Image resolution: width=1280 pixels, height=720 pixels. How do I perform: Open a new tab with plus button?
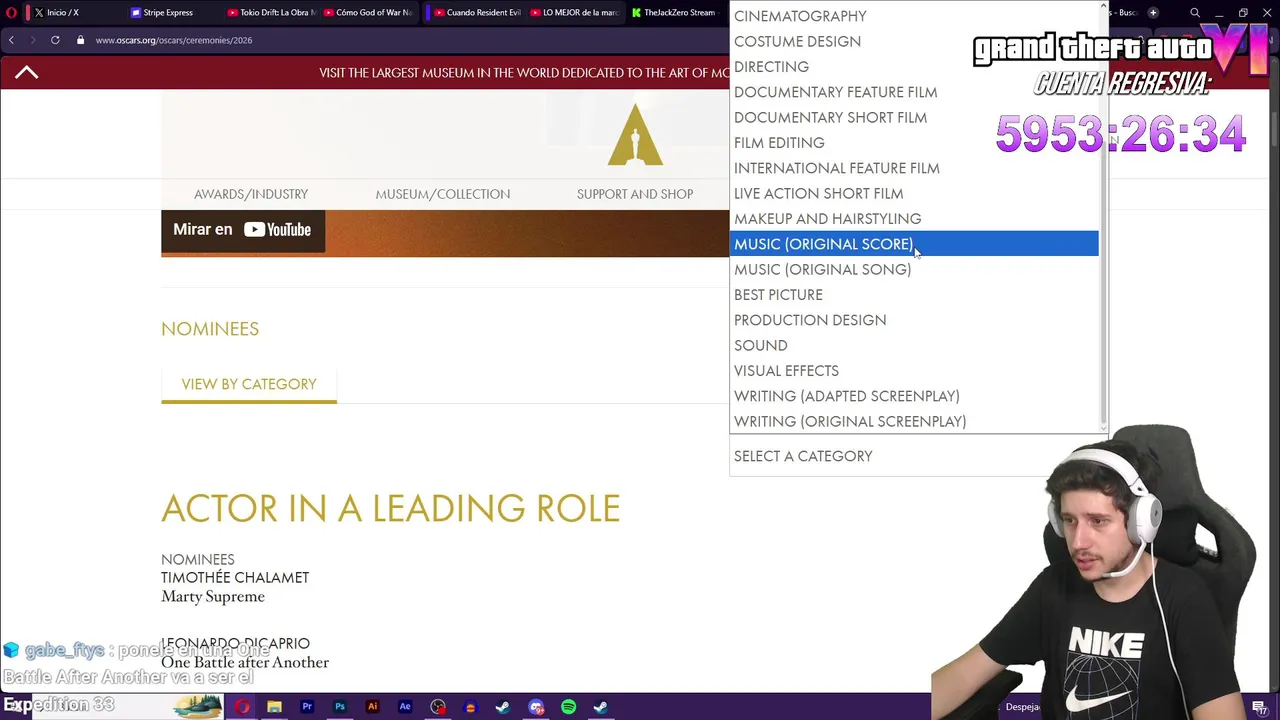pos(1153,12)
